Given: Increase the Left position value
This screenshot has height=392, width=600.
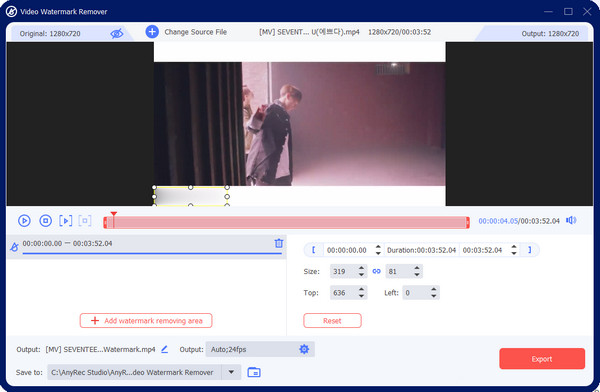Looking at the screenshot, I should 434,290.
